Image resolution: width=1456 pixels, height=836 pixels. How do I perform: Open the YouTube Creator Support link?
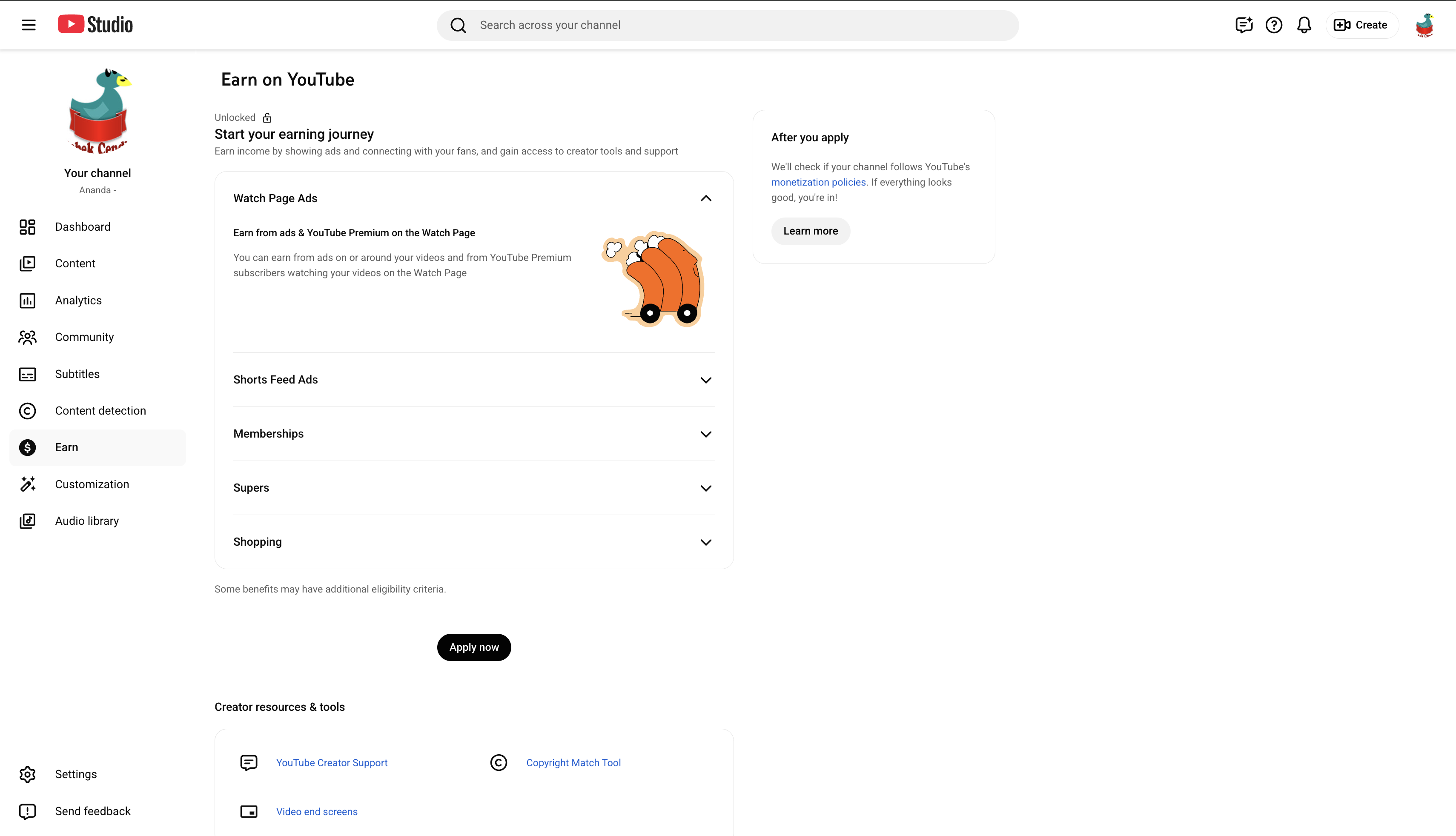coord(332,763)
